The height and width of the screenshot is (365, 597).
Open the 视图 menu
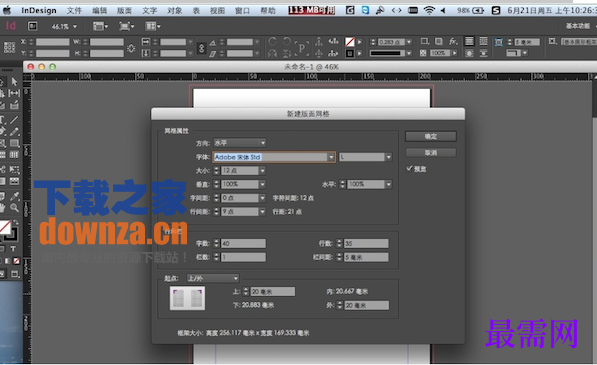coord(217,10)
